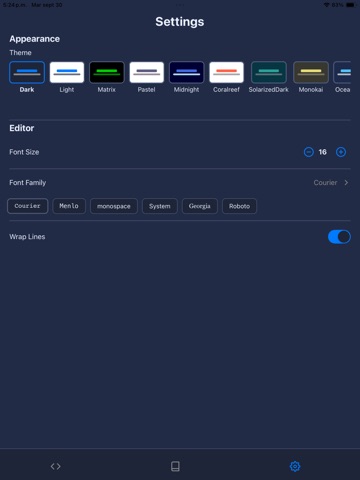This screenshot has width=360, height=480.
Task: Pick the Georgia font chip
Action: pyautogui.click(x=200, y=206)
